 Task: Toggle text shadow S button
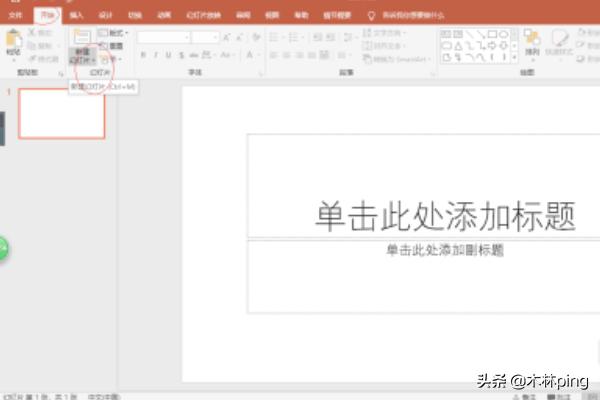click(181, 55)
